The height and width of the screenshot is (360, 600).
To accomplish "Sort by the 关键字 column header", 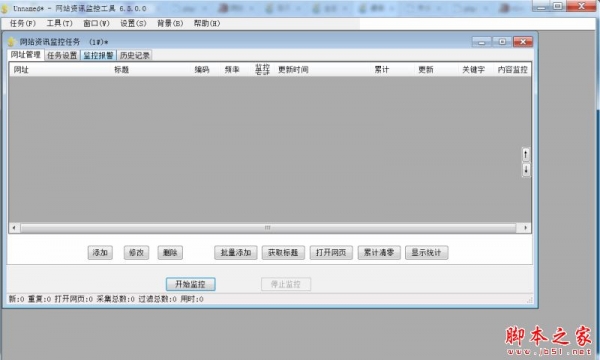I will pos(473,70).
